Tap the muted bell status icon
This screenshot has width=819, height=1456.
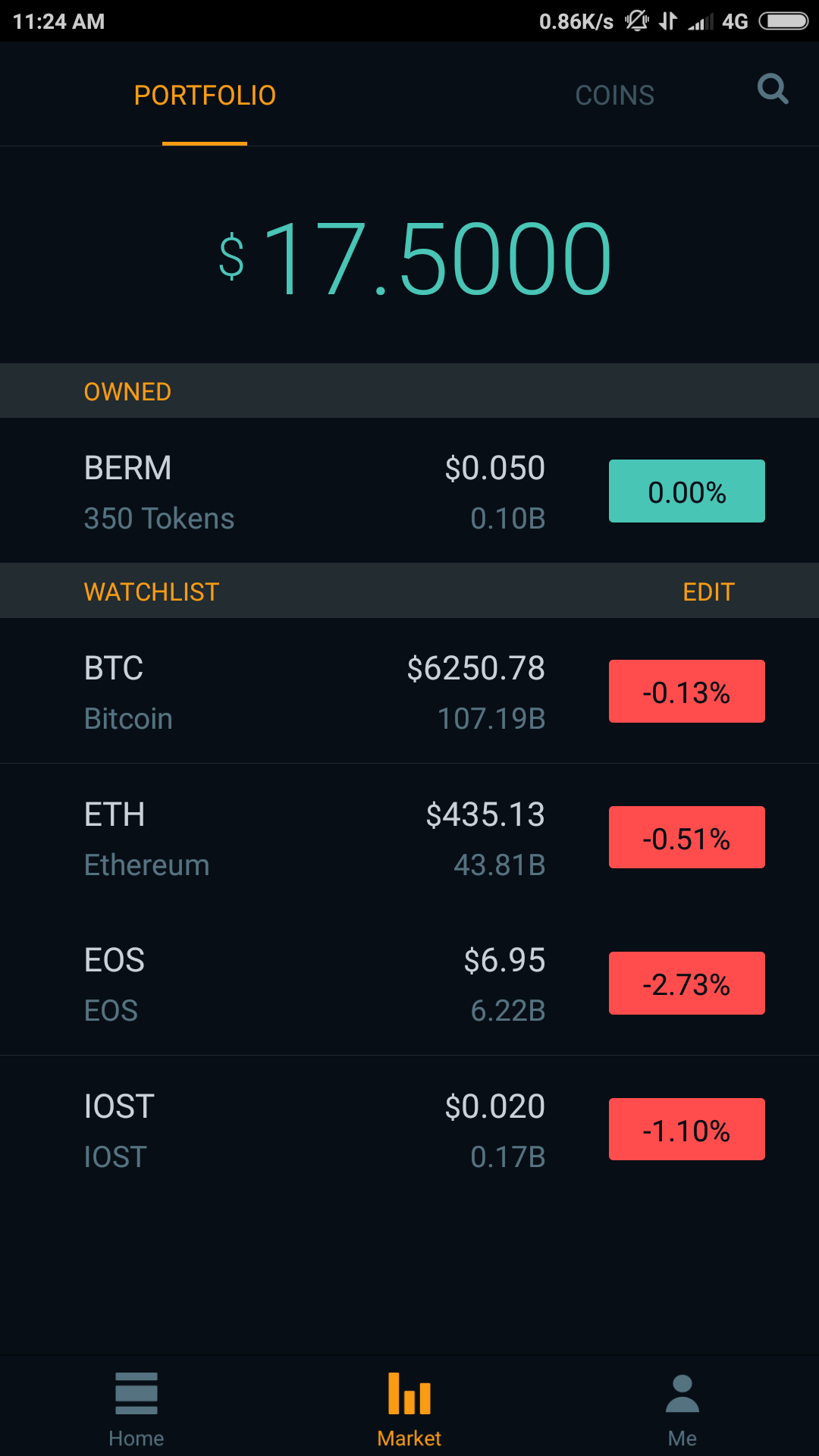coord(636,21)
